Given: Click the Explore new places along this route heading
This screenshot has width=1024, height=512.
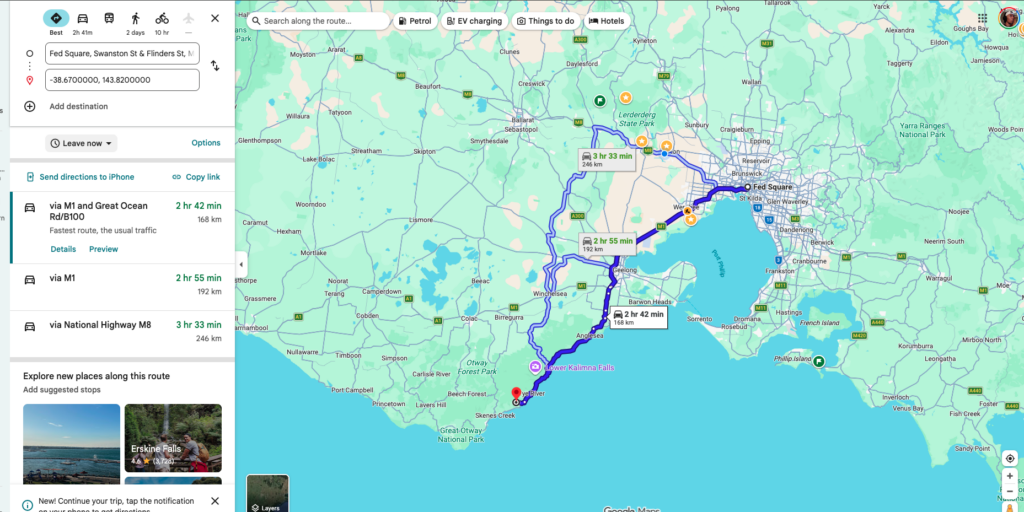Looking at the screenshot, I should point(96,376).
